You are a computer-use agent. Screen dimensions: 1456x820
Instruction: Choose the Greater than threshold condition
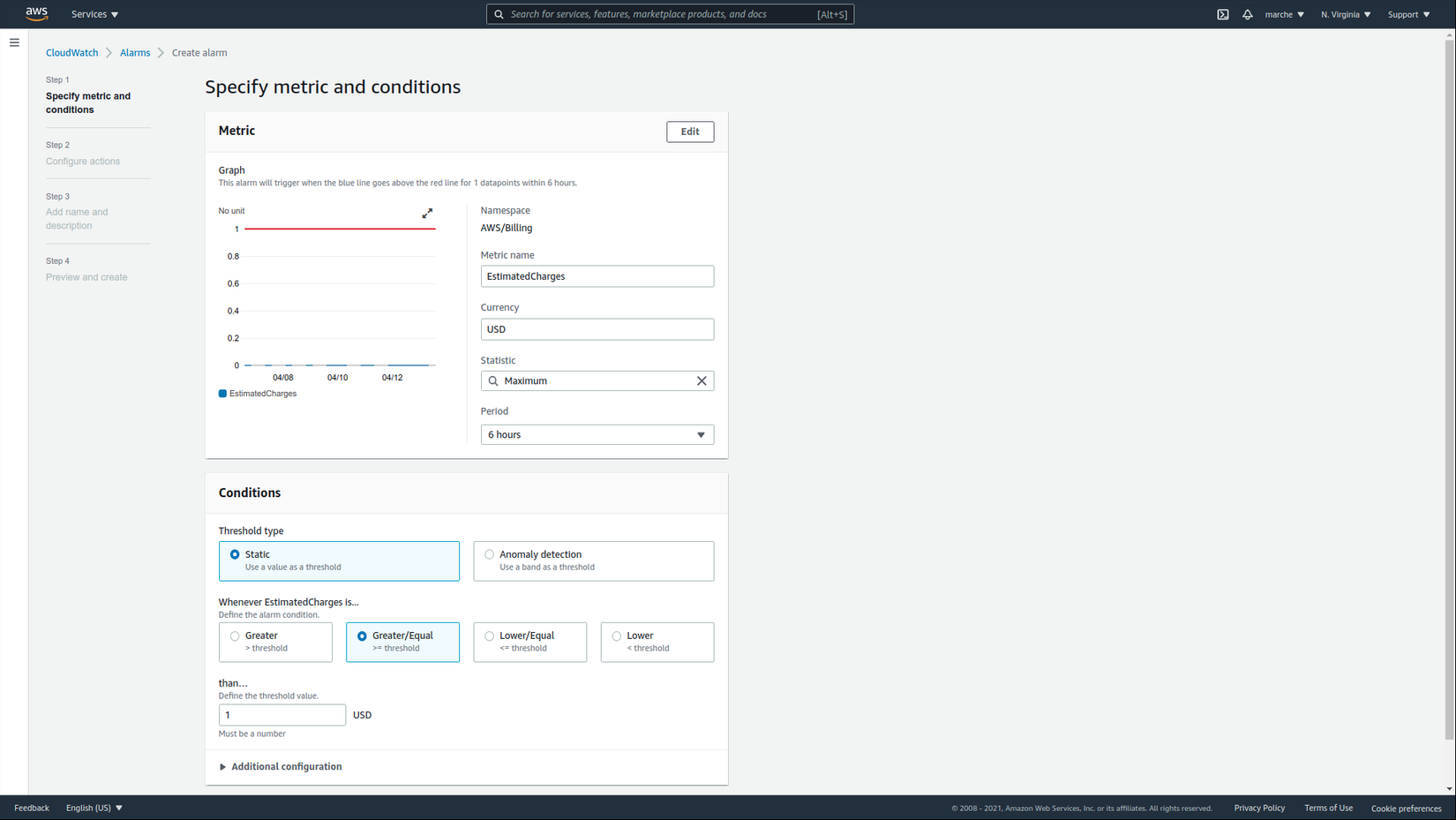click(x=275, y=643)
